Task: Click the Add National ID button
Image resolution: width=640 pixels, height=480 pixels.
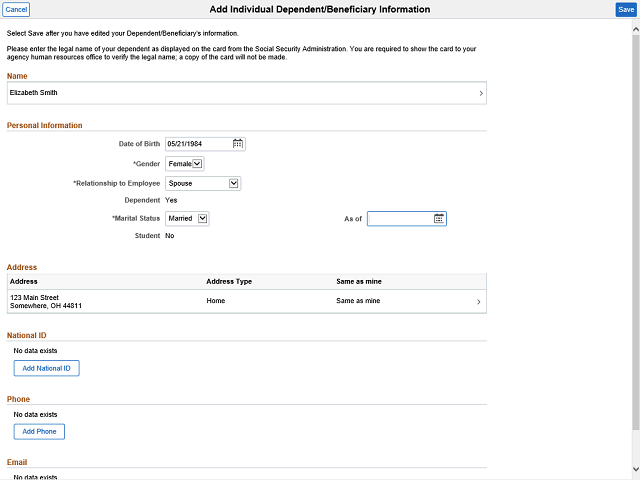Action: [47, 368]
